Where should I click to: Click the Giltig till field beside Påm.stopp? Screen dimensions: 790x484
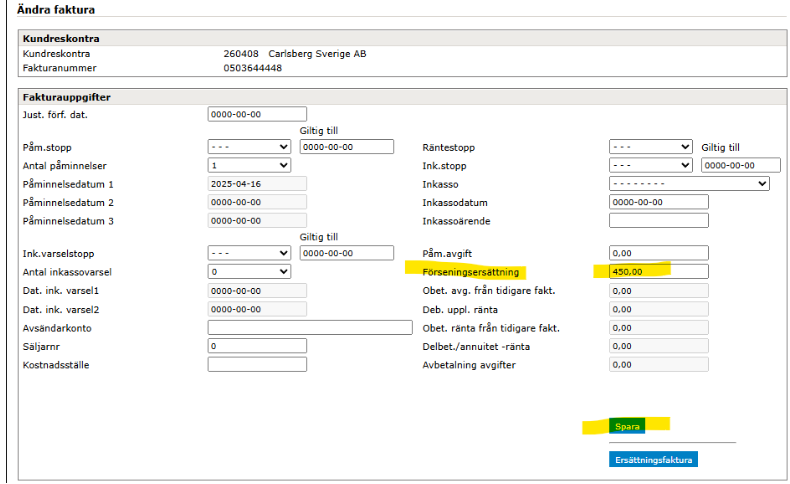[x=346, y=147]
